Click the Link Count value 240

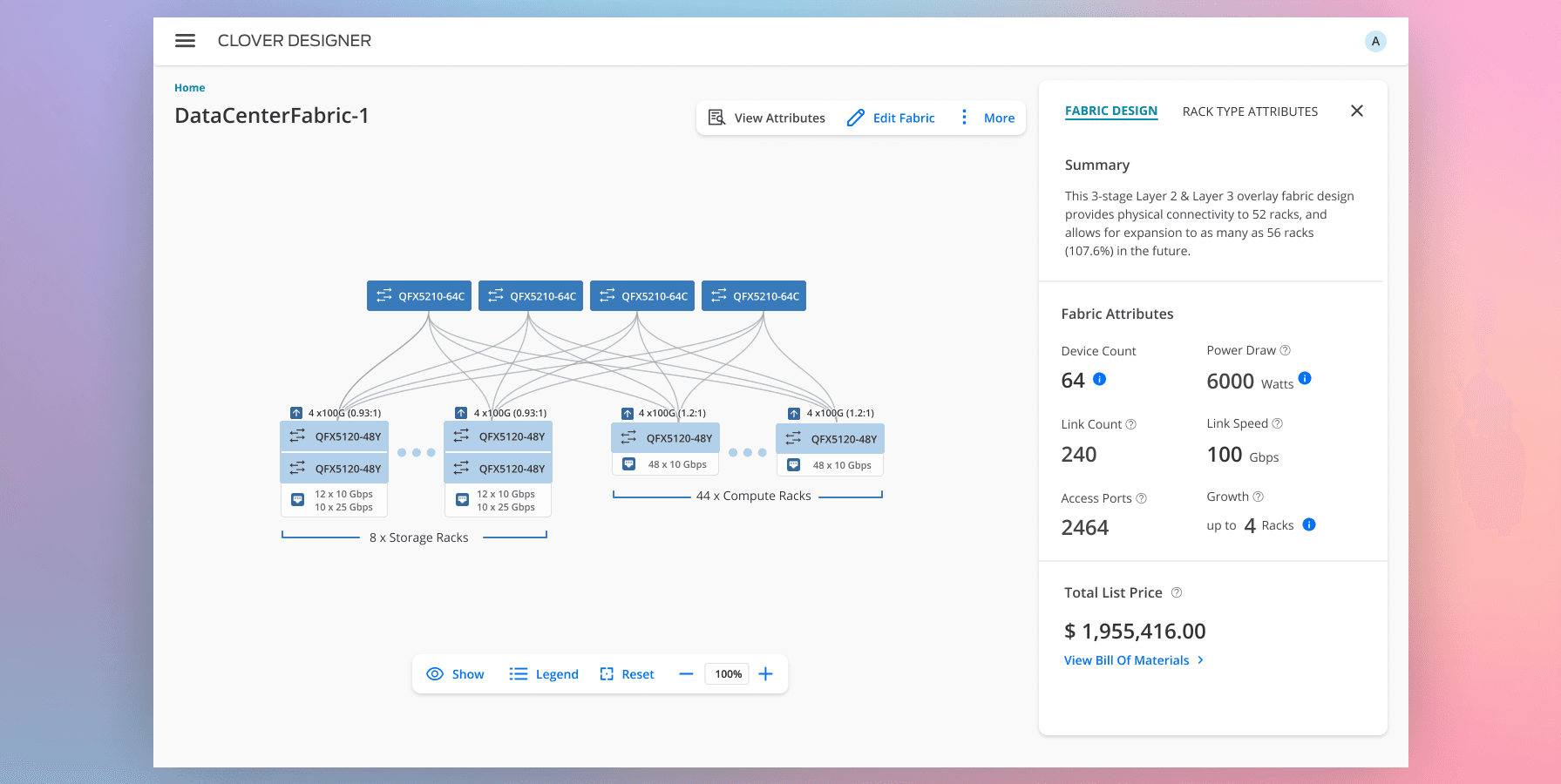[1079, 455]
